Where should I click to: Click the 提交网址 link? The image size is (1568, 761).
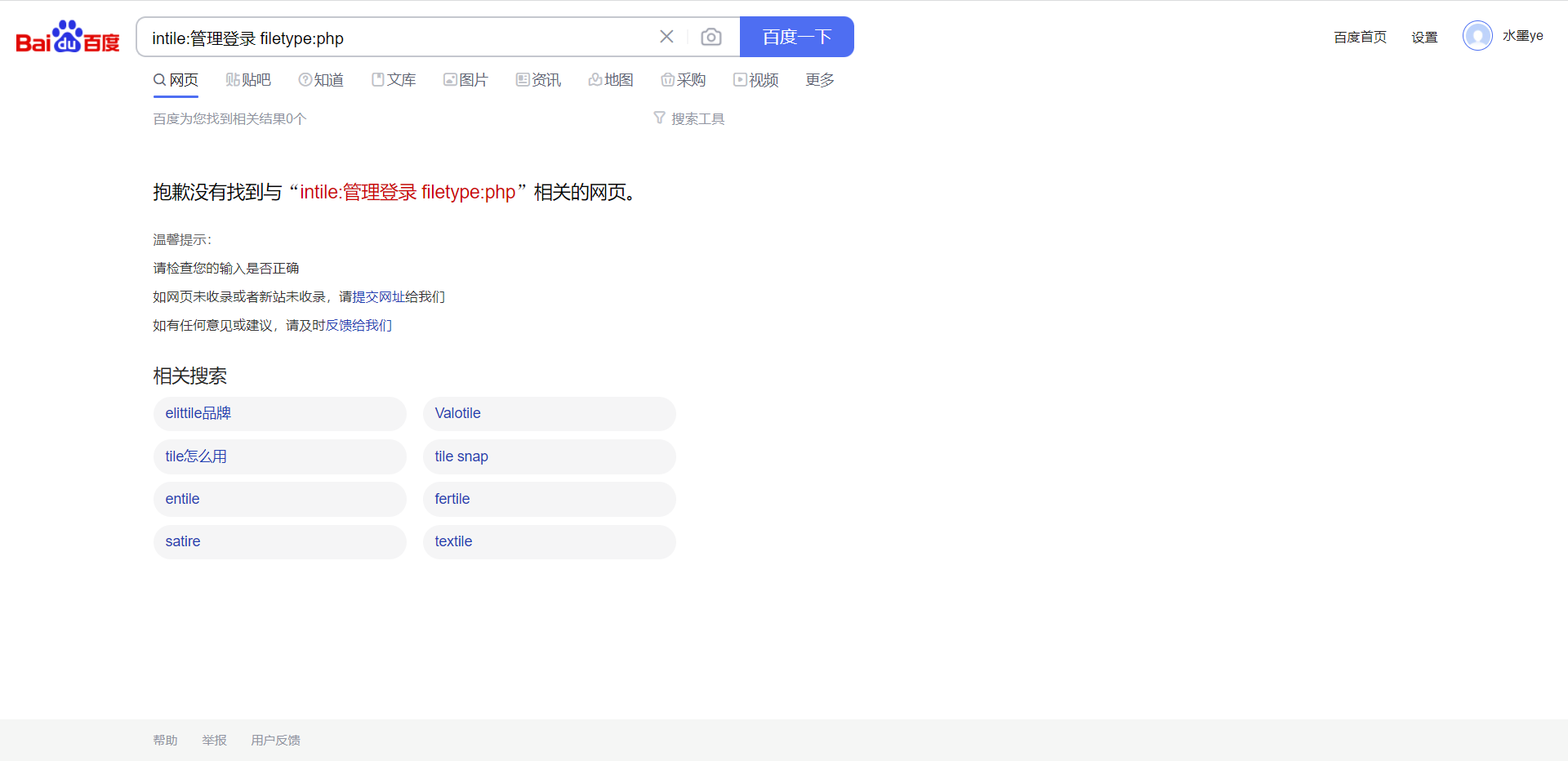pyautogui.click(x=378, y=297)
